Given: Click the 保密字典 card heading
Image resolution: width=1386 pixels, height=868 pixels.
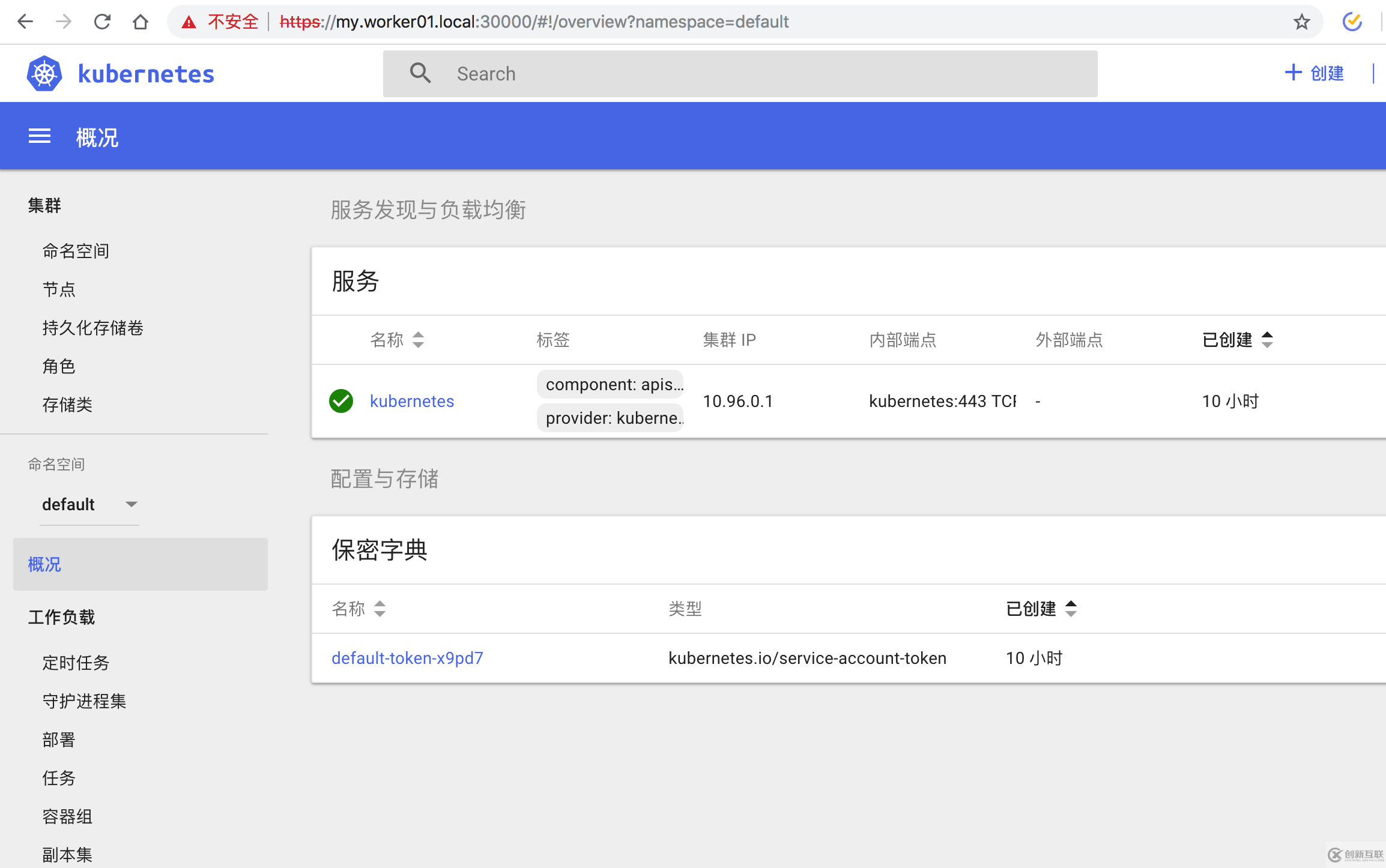Looking at the screenshot, I should click(380, 550).
